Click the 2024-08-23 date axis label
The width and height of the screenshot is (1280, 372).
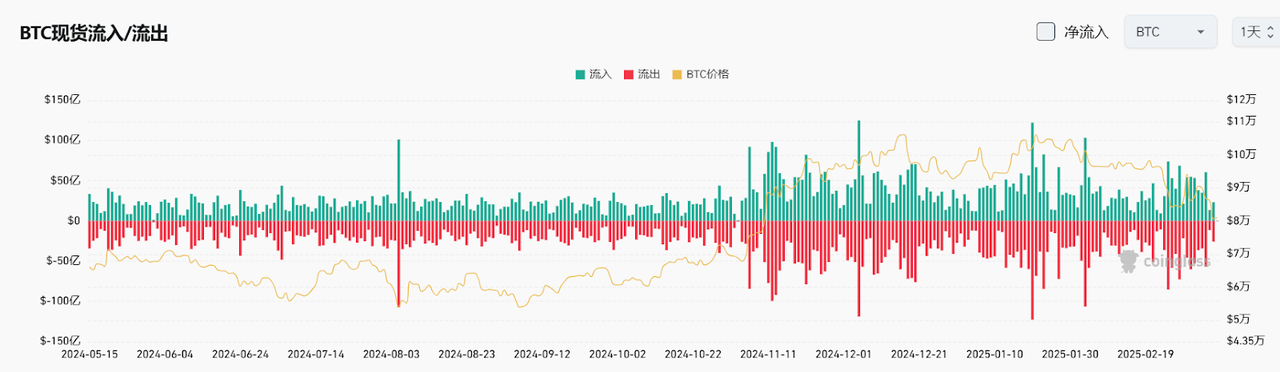click(467, 354)
